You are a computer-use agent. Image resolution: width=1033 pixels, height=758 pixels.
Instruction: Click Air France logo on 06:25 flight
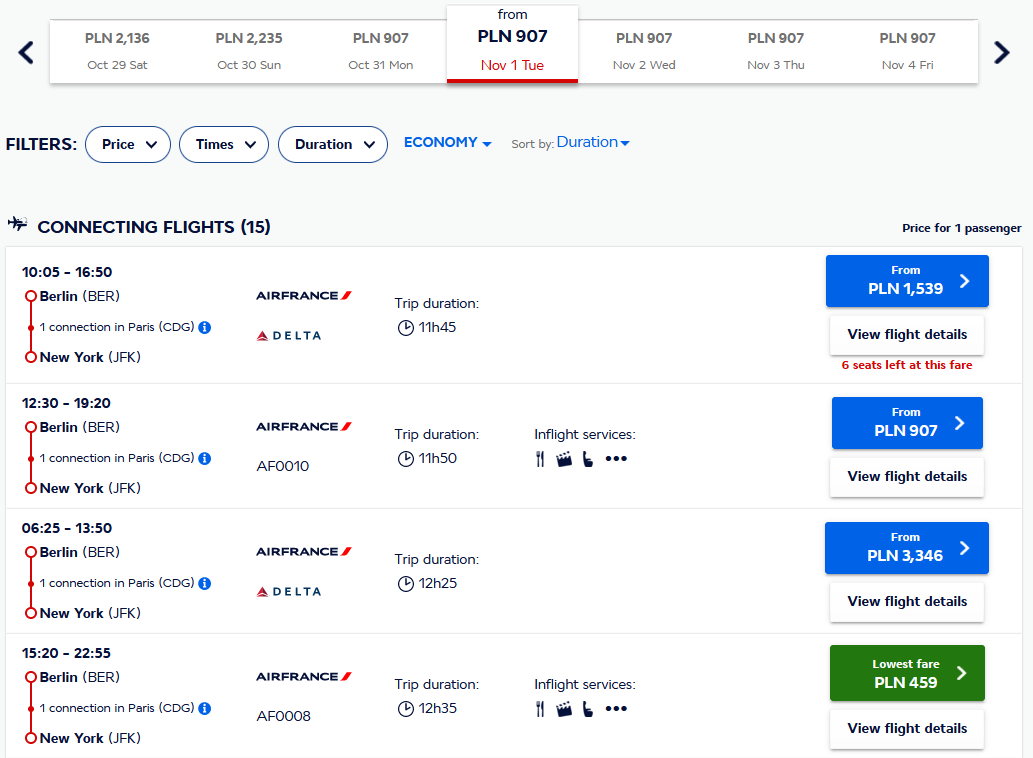[304, 552]
